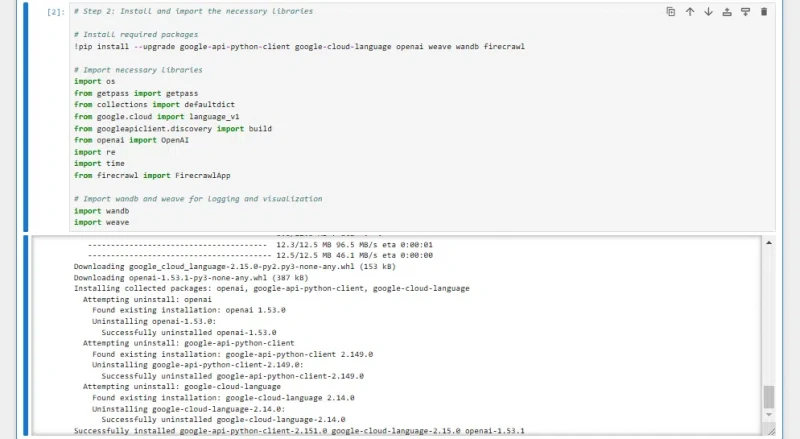Click the '# Step 2' comment line
Screen dimensions: 800x439
coord(193,11)
